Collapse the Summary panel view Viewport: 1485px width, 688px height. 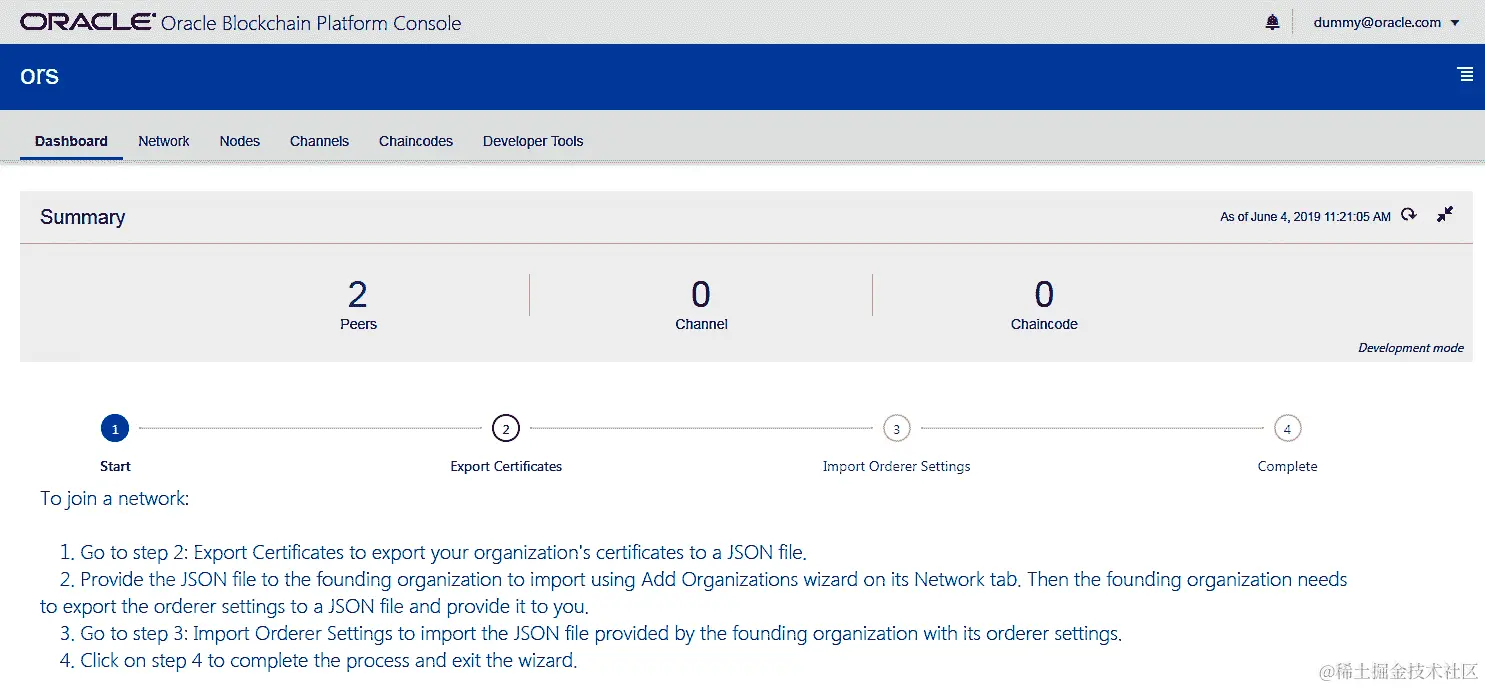pyautogui.click(x=1445, y=215)
